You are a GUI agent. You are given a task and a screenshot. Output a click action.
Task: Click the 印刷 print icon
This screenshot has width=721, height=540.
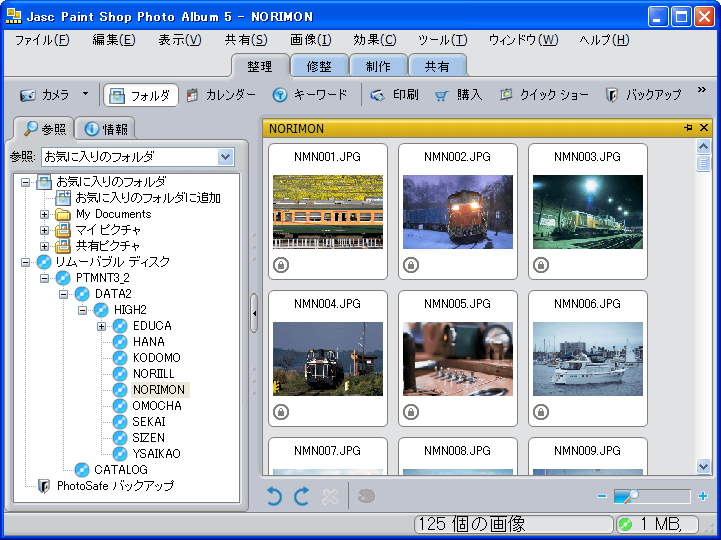pyautogui.click(x=378, y=95)
